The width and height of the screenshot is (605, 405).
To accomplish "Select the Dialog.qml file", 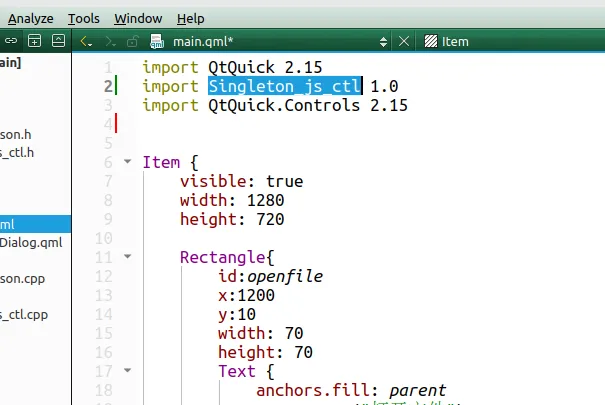I will click(31, 243).
